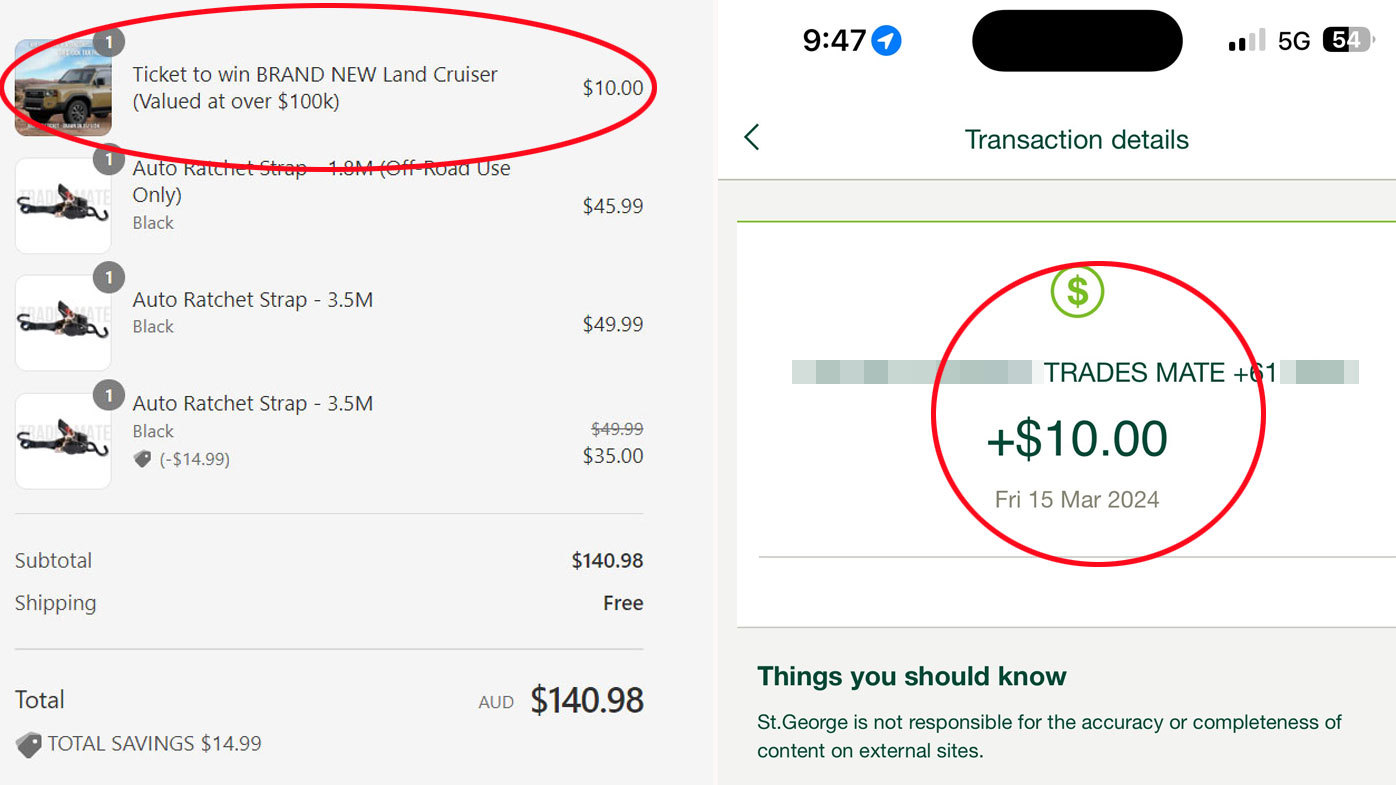Click the +$10.00 transaction amount
Image resolution: width=1396 pixels, height=785 pixels.
(x=1077, y=440)
